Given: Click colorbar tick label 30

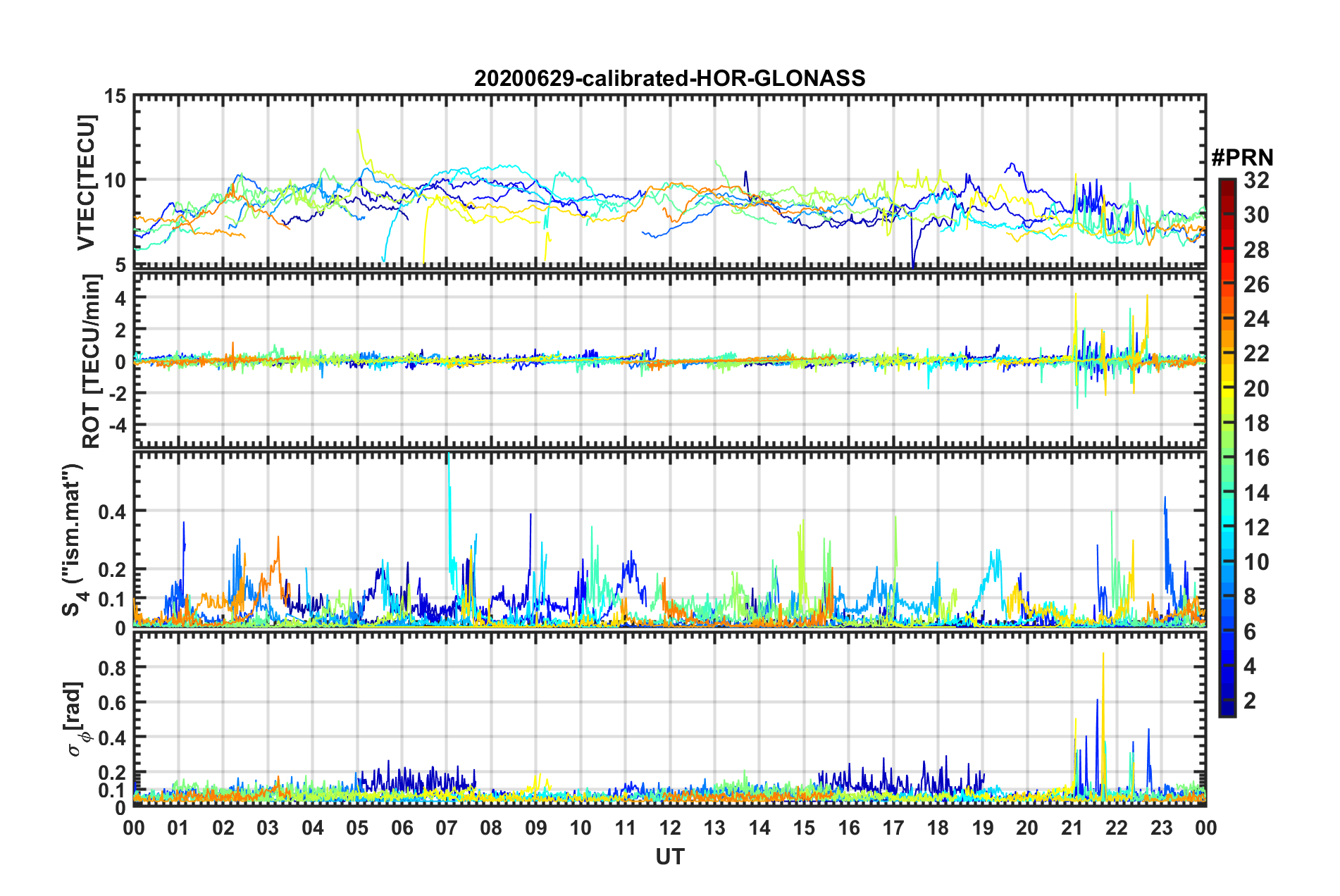Looking at the screenshot, I should [x=1256, y=215].
